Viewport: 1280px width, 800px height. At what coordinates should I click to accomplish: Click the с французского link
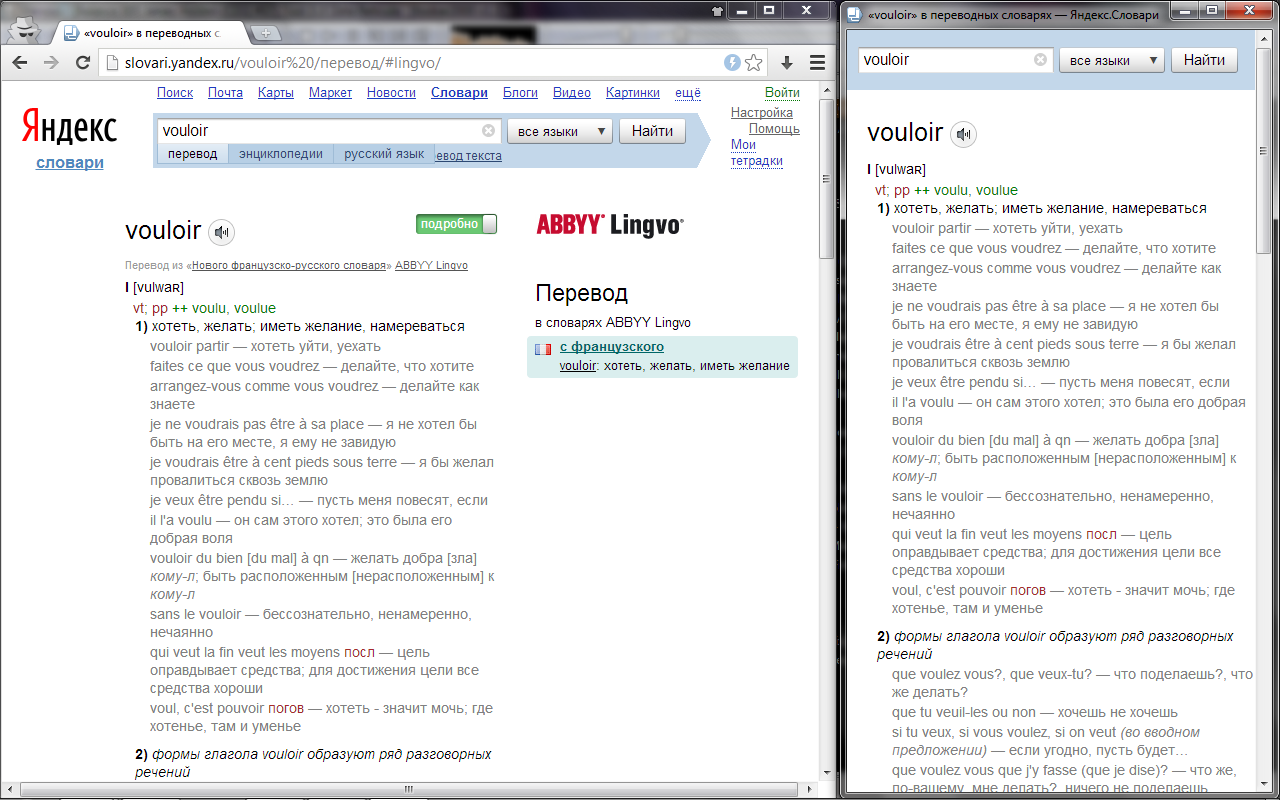coord(611,347)
